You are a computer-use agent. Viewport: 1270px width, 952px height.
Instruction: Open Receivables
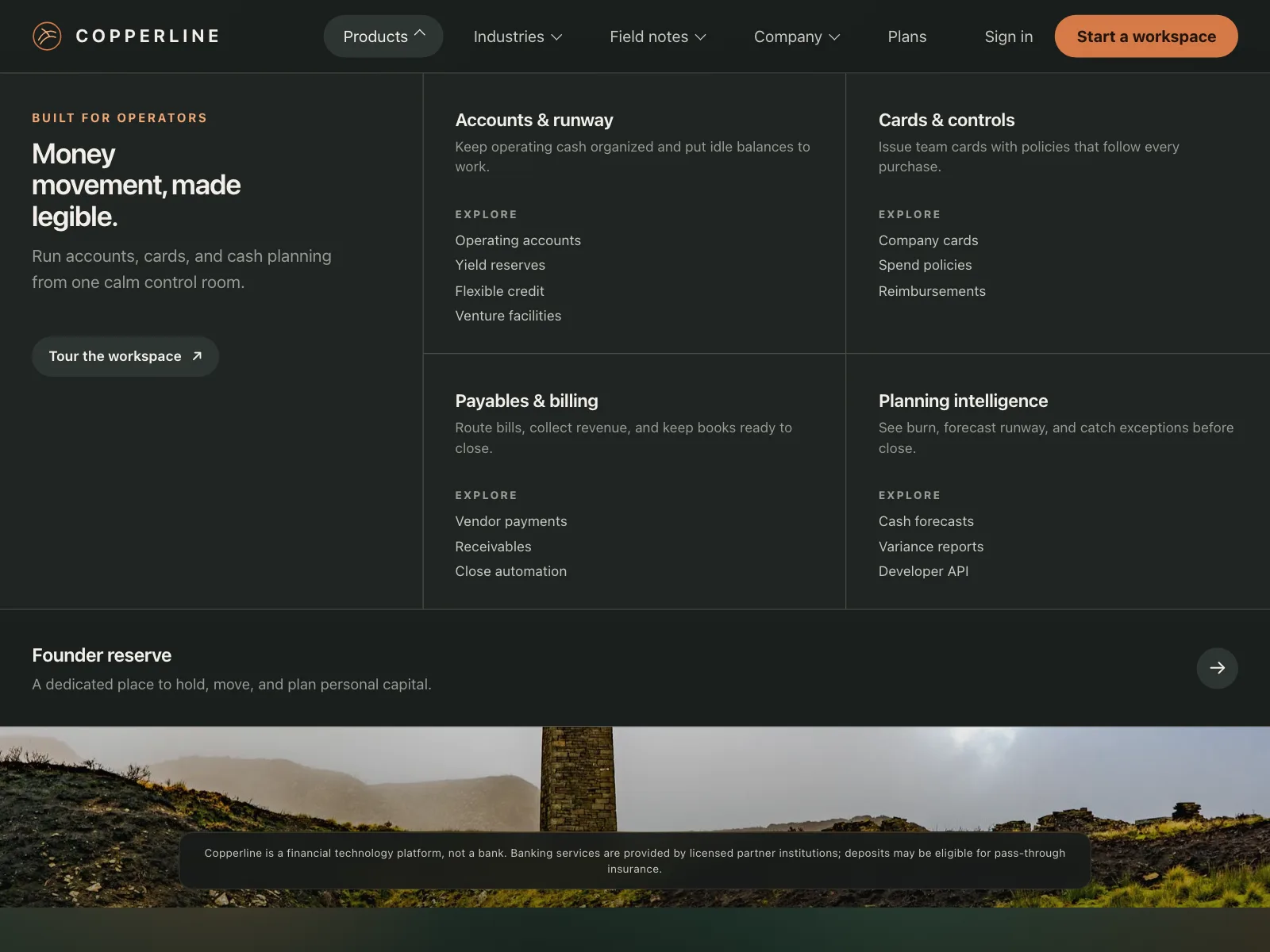click(x=493, y=547)
